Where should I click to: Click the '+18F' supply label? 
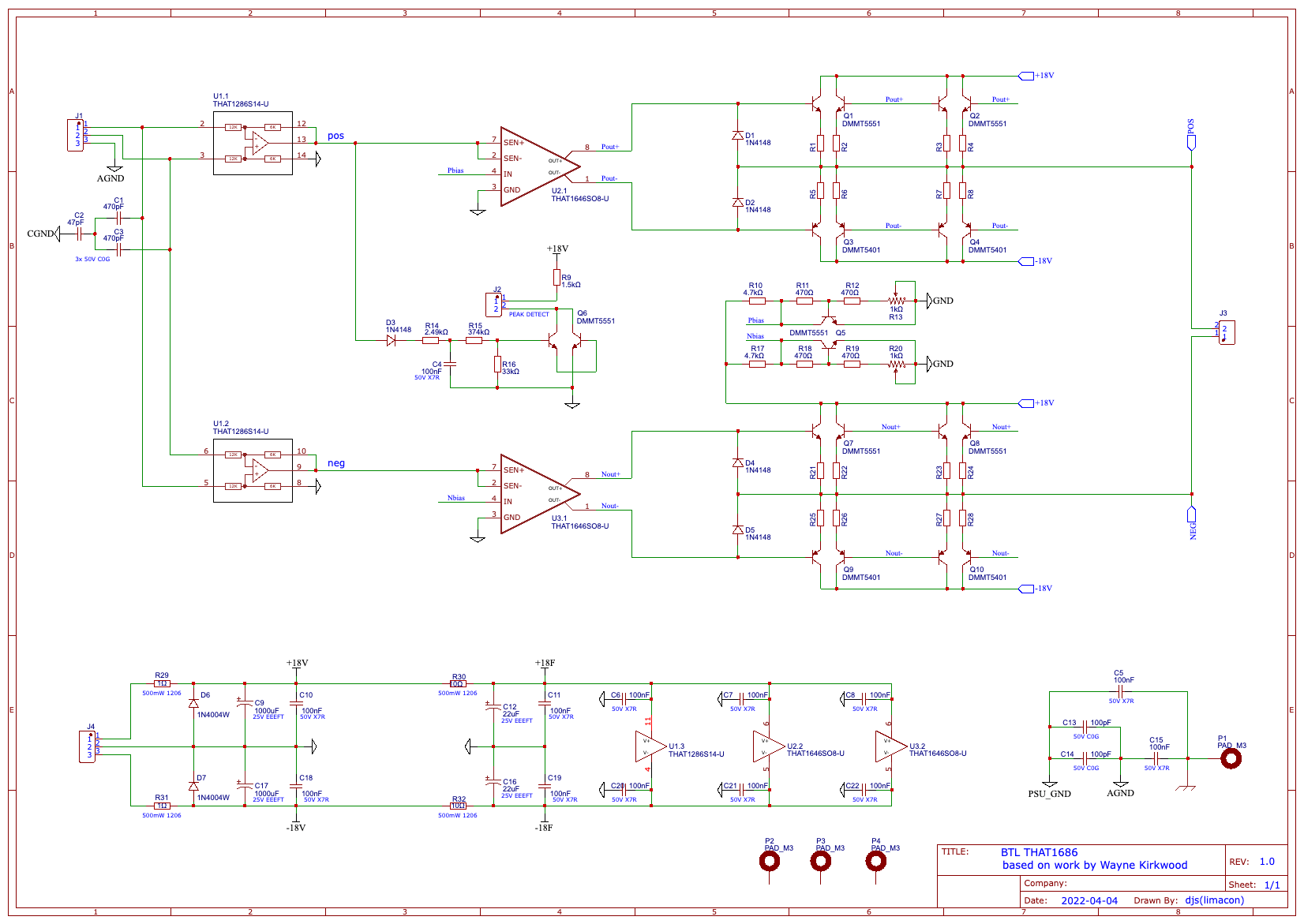545,664
